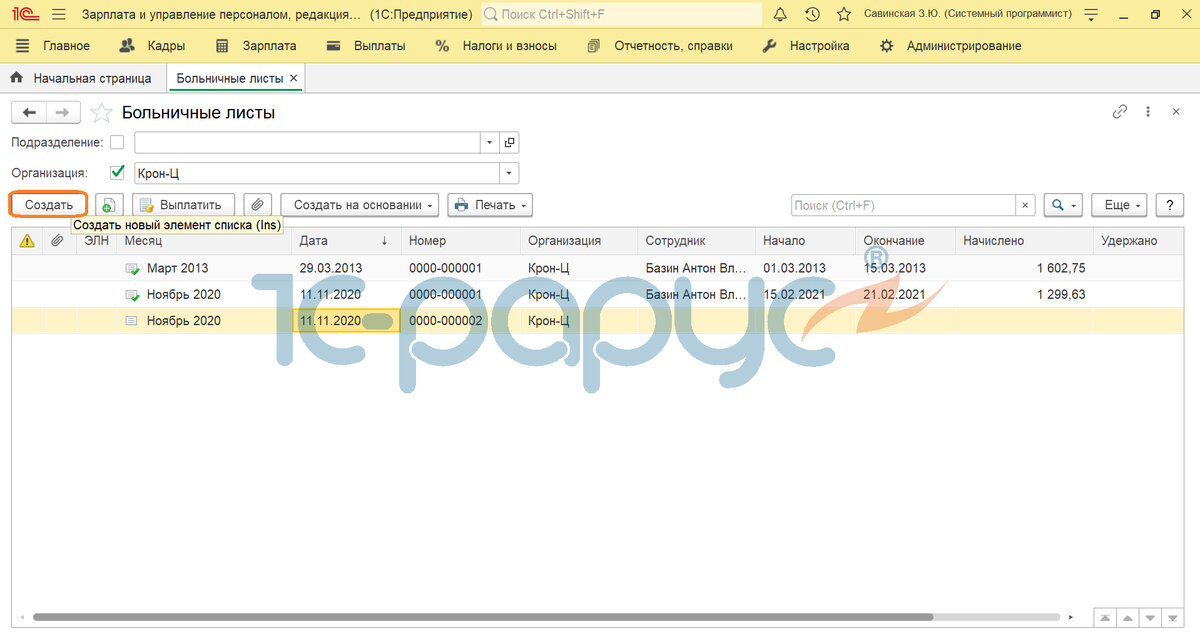Expand the Подразделение dropdown list
The width and height of the screenshot is (1200, 639).
tap(490, 143)
